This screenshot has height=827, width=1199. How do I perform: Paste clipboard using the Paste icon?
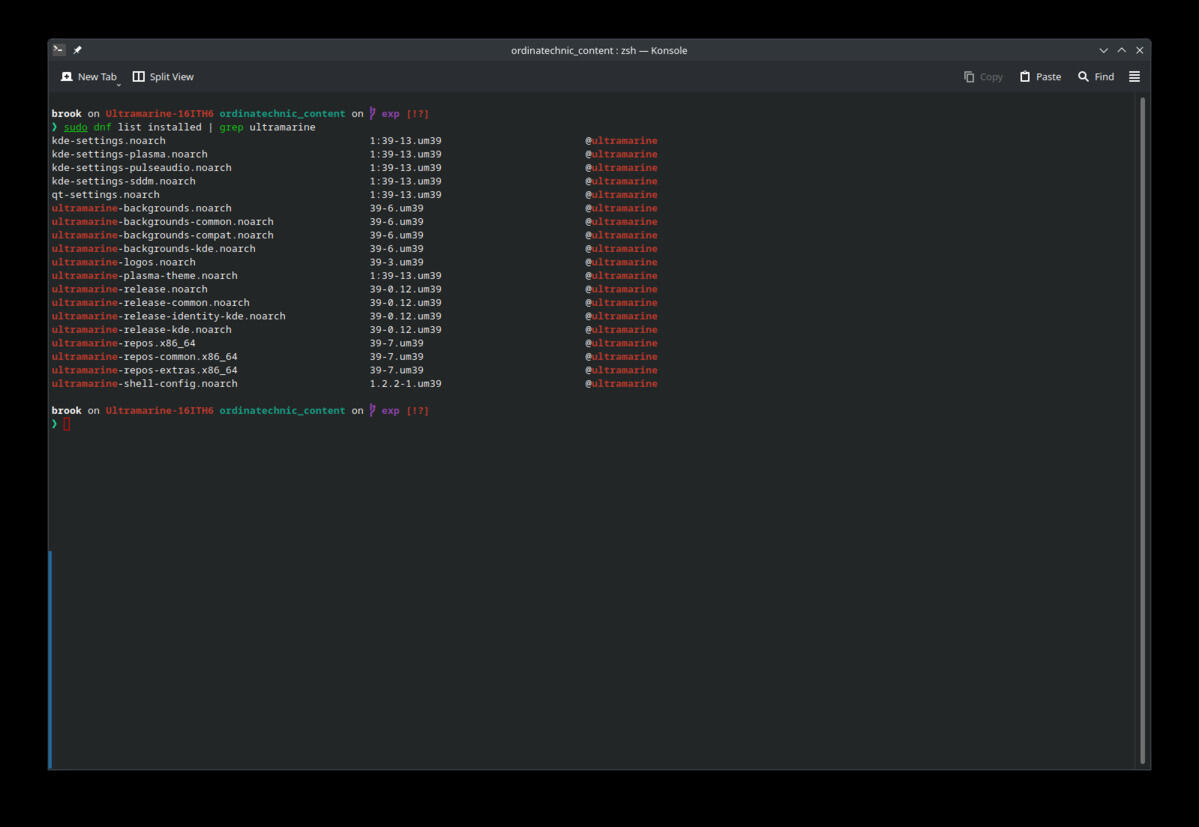(1025, 76)
